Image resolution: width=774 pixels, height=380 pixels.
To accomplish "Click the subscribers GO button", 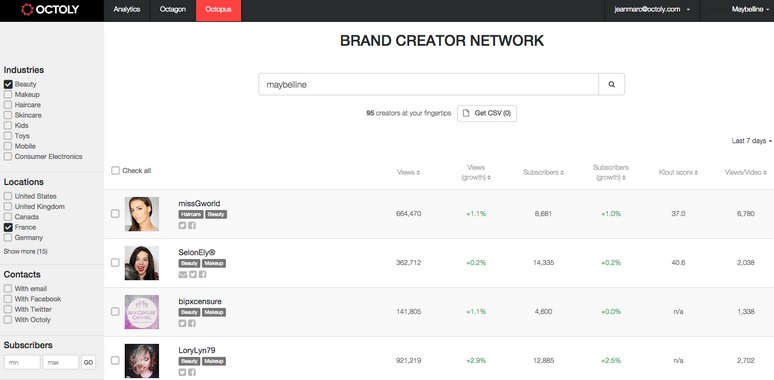I will point(88,362).
